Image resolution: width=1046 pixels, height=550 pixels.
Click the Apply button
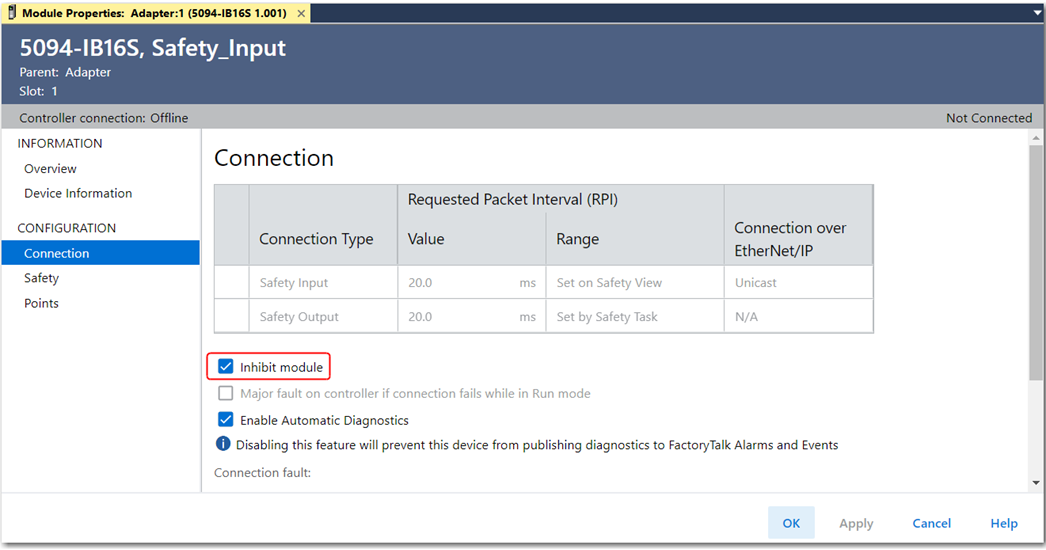tap(856, 523)
